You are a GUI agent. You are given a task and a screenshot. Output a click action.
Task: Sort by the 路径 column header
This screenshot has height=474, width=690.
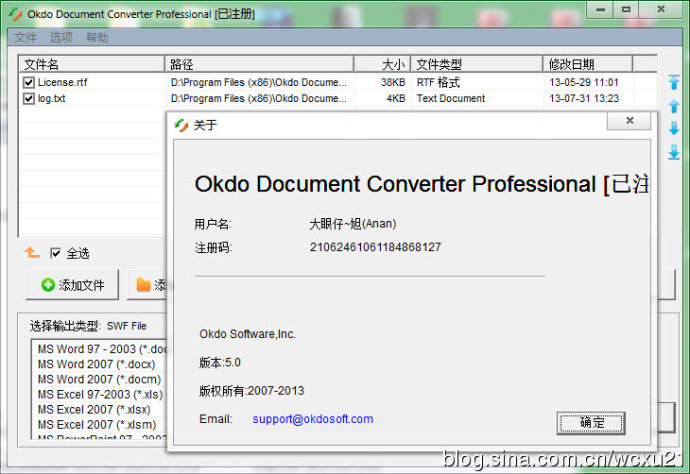coord(259,64)
